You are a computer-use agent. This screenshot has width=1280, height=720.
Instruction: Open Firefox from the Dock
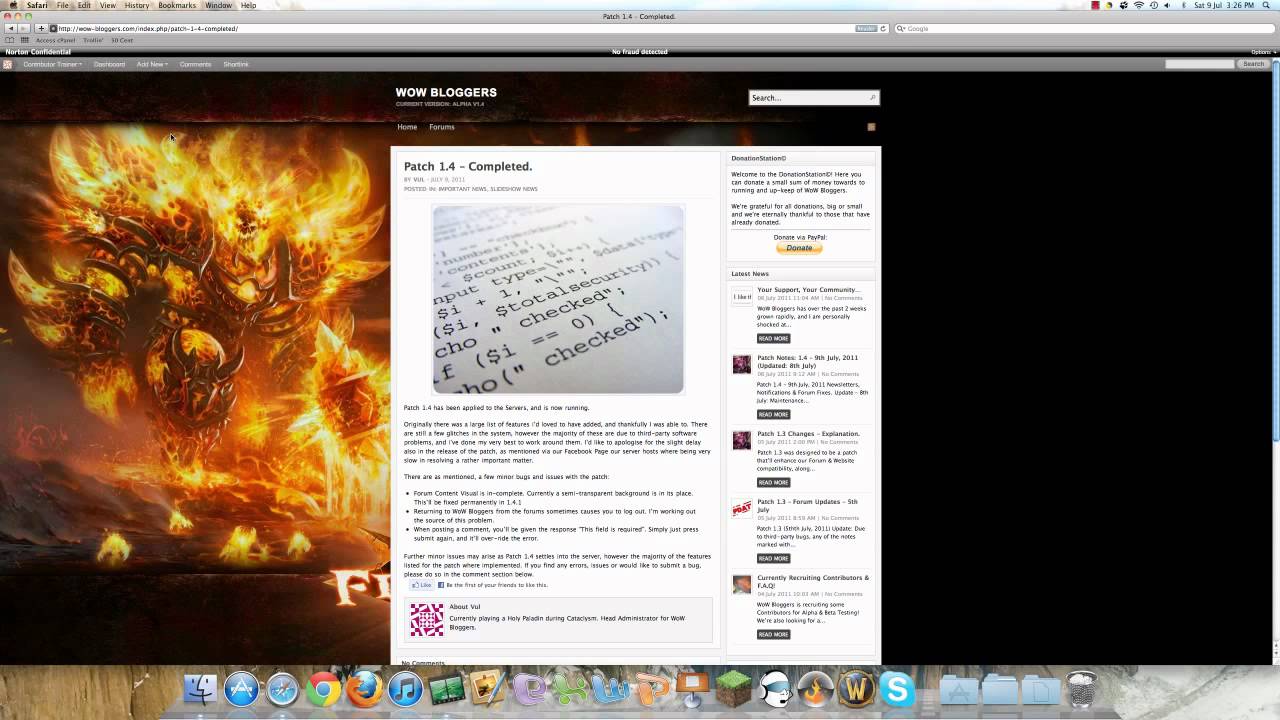point(364,689)
